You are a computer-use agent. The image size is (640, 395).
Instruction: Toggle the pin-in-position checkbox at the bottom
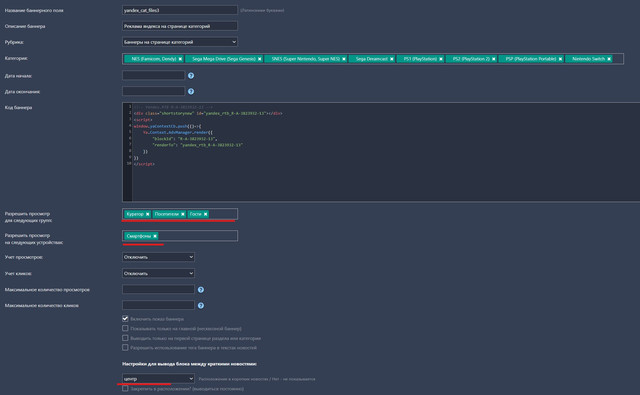pos(125,388)
